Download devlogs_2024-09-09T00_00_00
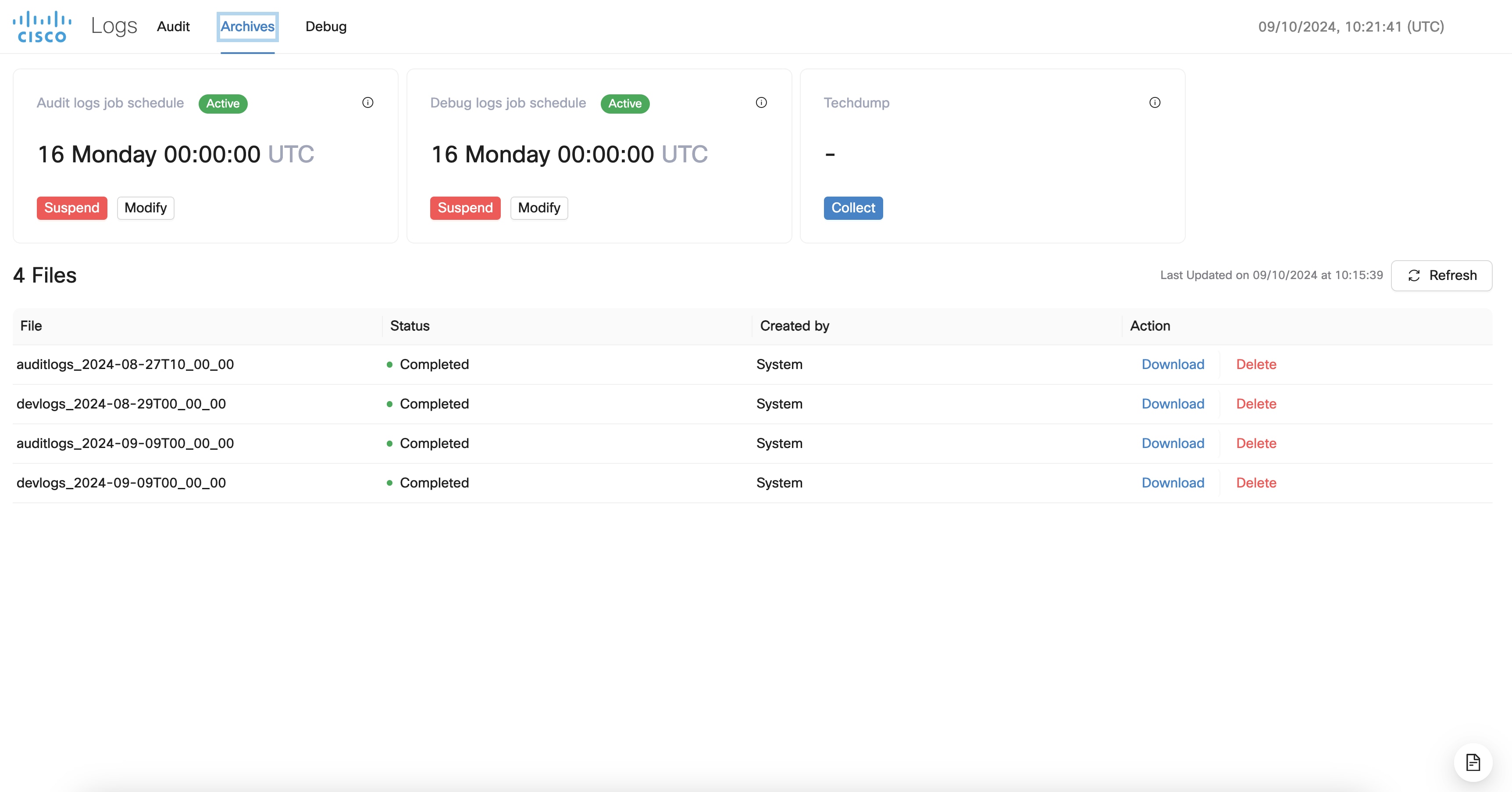The width and height of the screenshot is (1512, 792). pyautogui.click(x=1173, y=483)
